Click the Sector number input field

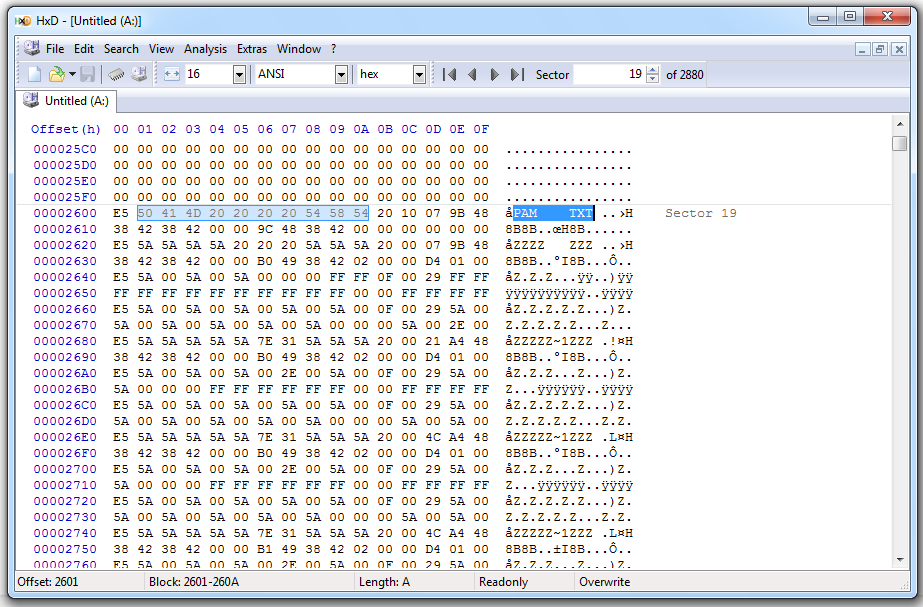tap(609, 74)
